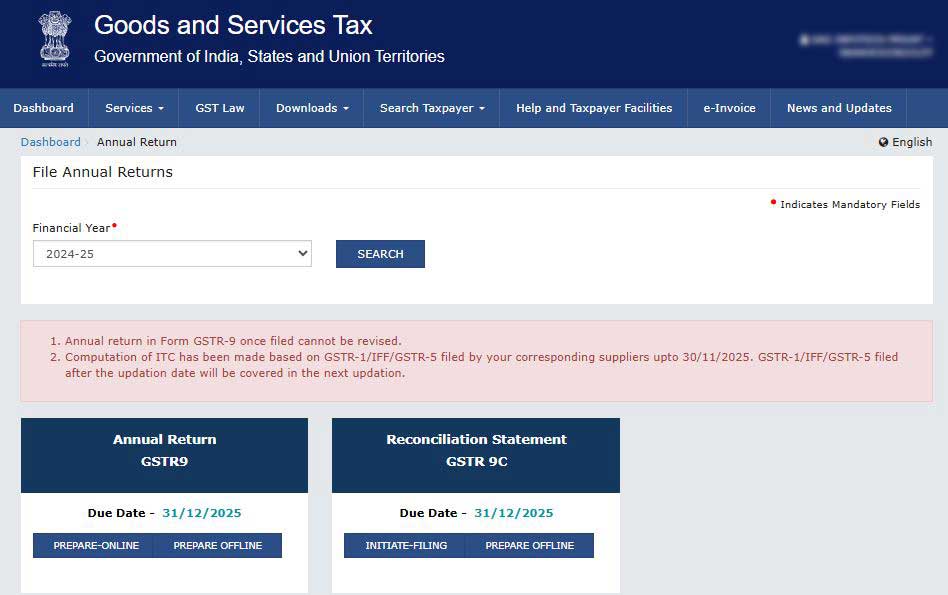Click PREPARE OFFLINE under Annual Return GSTR9
This screenshot has width=948, height=595.
(x=218, y=545)
